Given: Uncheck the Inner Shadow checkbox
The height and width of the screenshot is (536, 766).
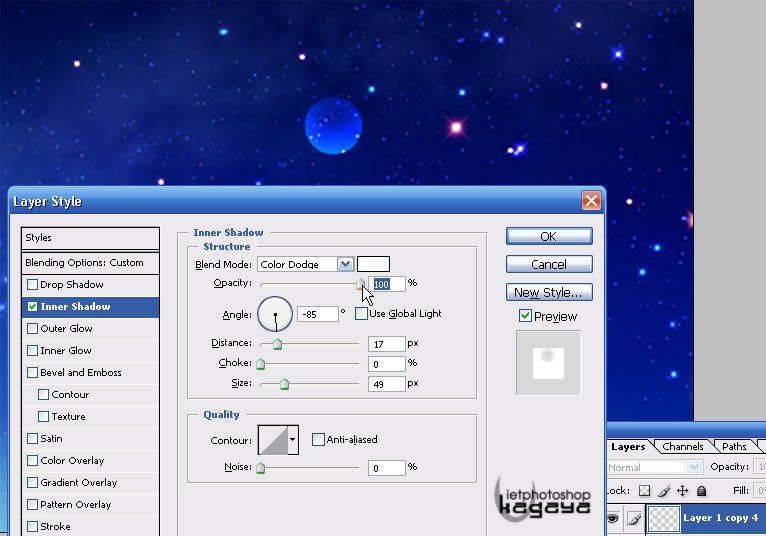Looking at the screenshot, I should point(32,306).
